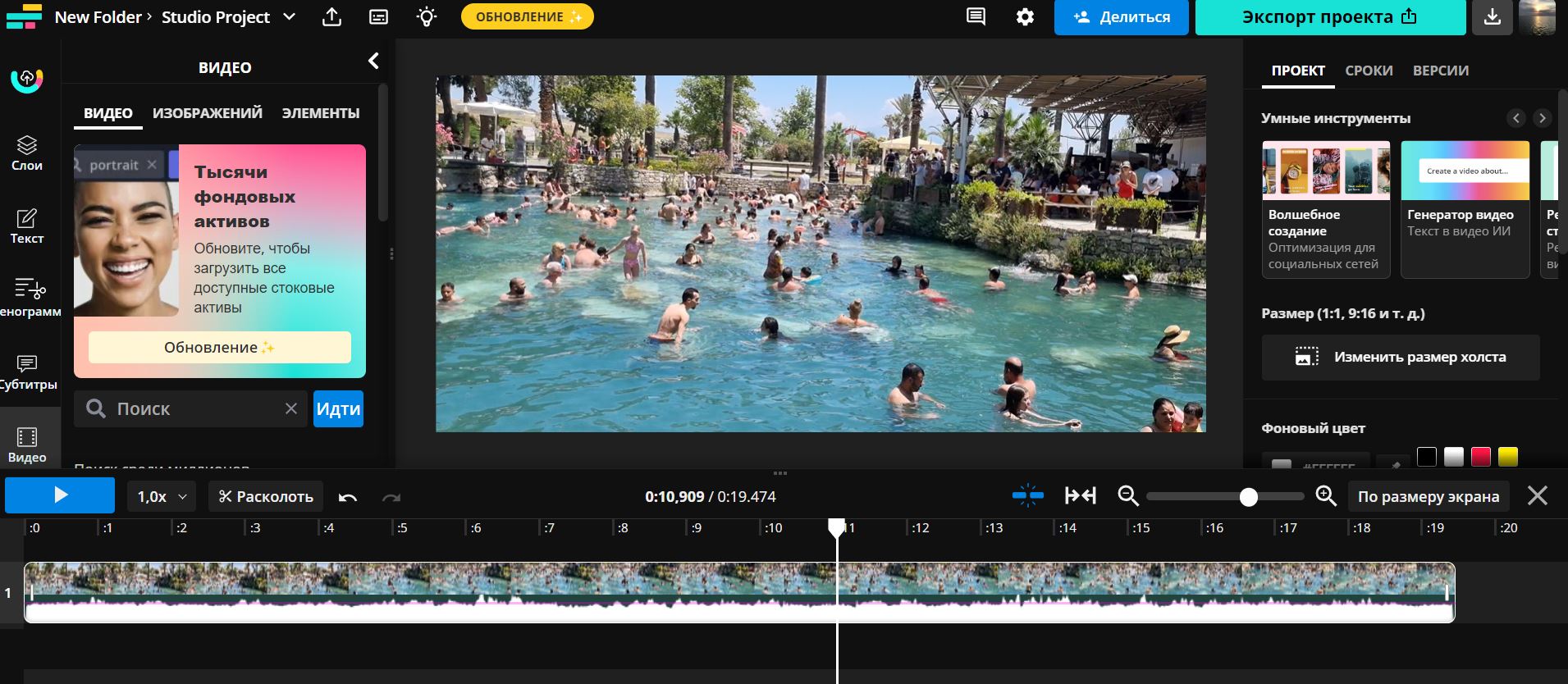Open the transcript sidebar tool
The image size is (1568, 684).
click(x=30, y=299)
